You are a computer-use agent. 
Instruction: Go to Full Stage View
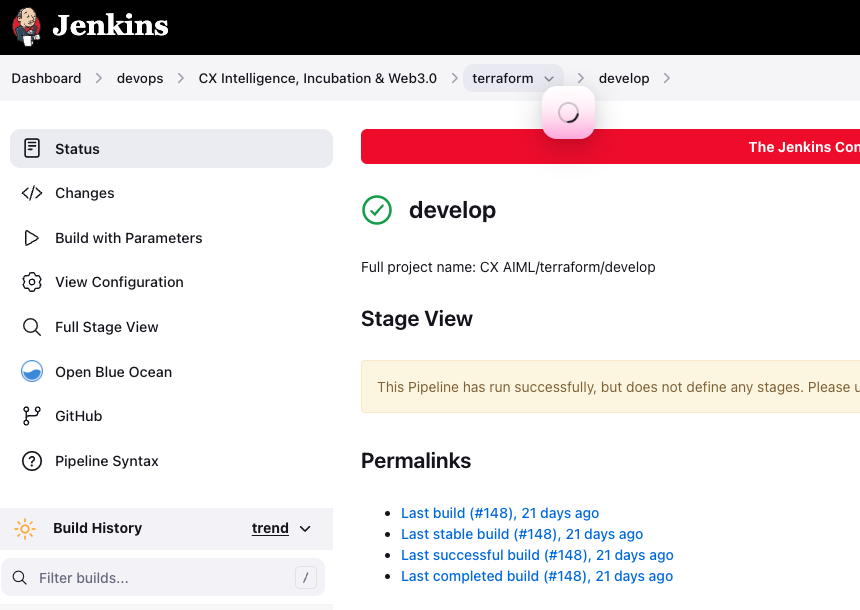(171, 327)
